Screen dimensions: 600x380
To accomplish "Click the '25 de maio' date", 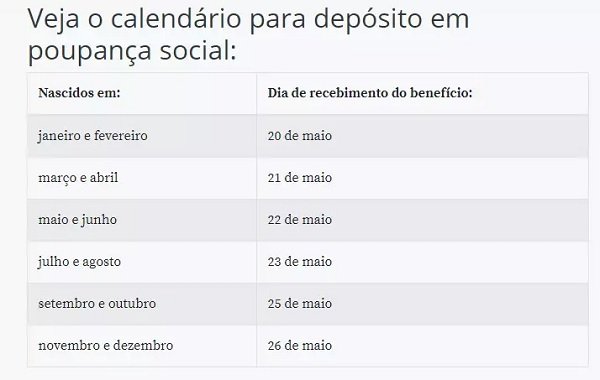I will pos(300,304).
